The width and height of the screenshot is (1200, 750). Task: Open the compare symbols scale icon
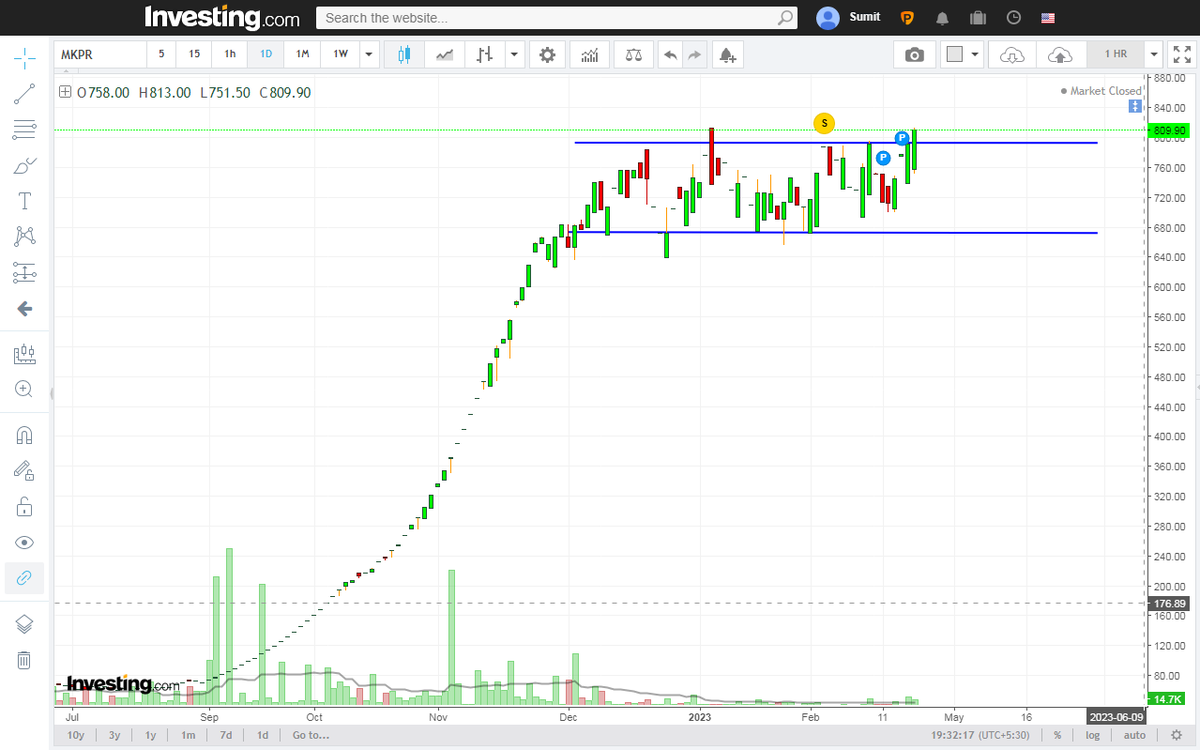[x=634, y=55]
